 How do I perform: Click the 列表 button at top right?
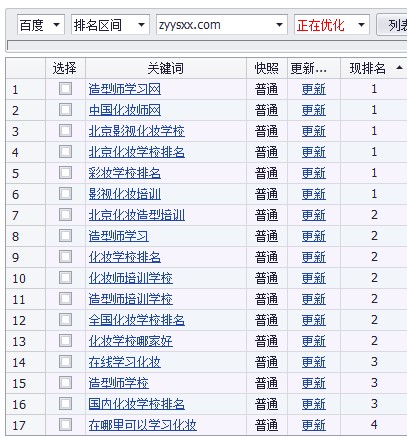[393, 25]
